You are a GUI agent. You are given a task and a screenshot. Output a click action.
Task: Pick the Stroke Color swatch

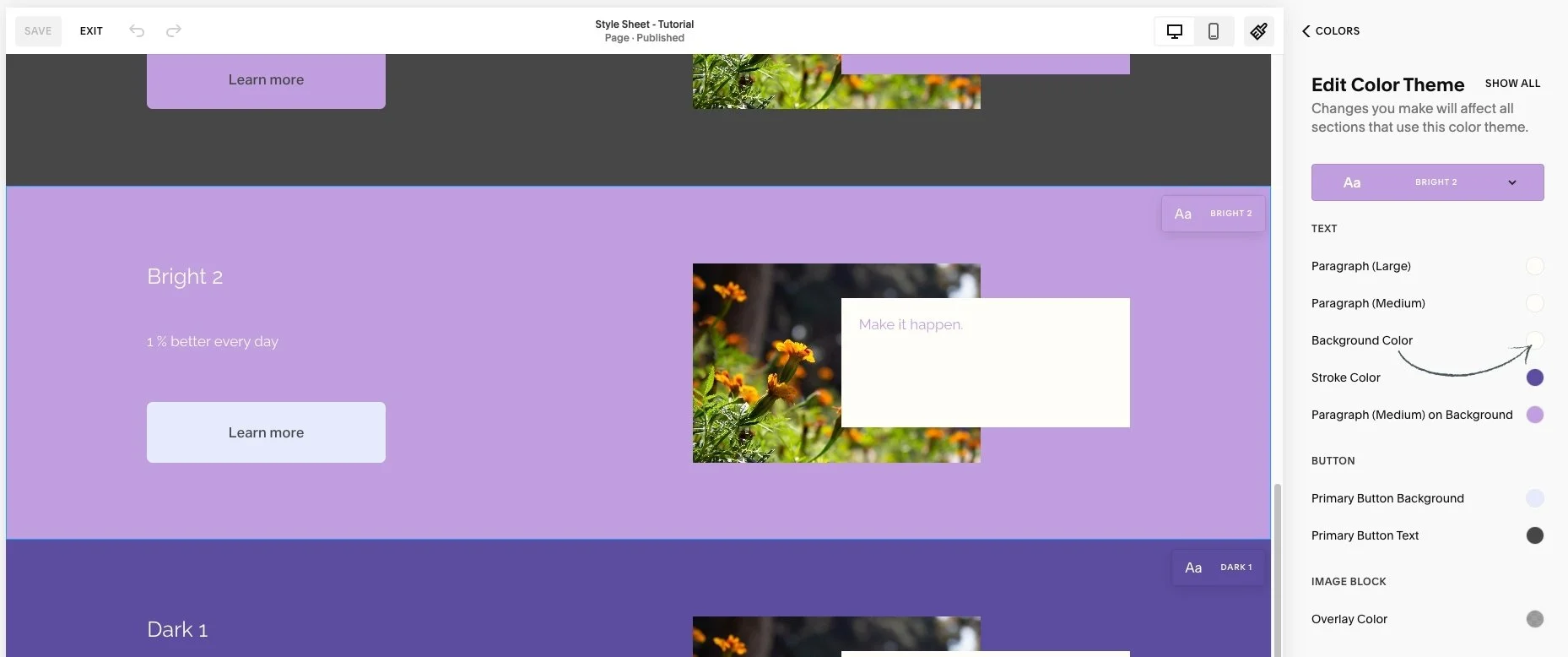click(1535, 377)
